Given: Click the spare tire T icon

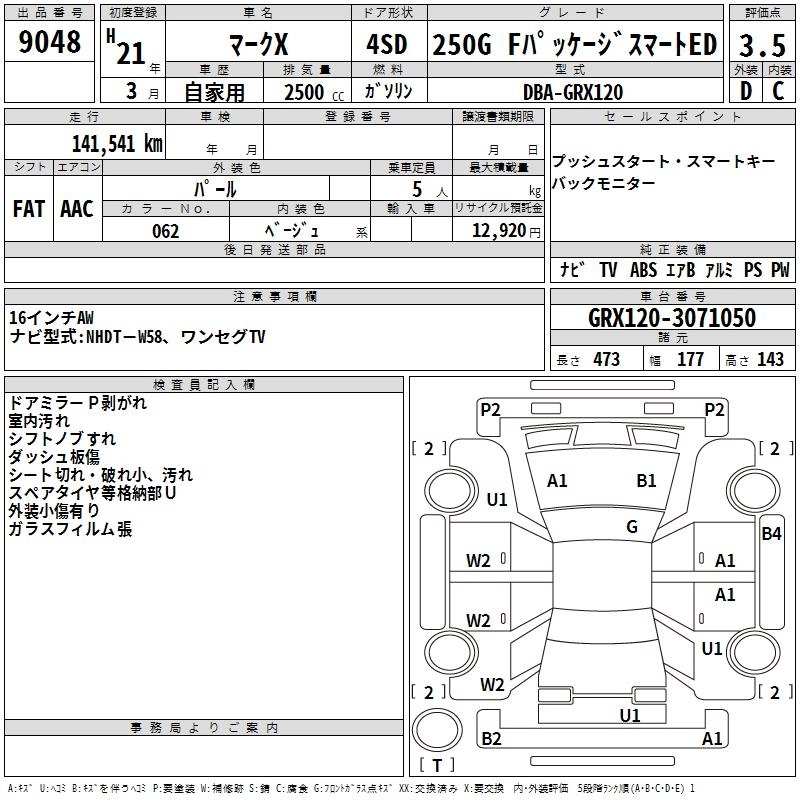Looking at the screenshot, I should [437, 730].
